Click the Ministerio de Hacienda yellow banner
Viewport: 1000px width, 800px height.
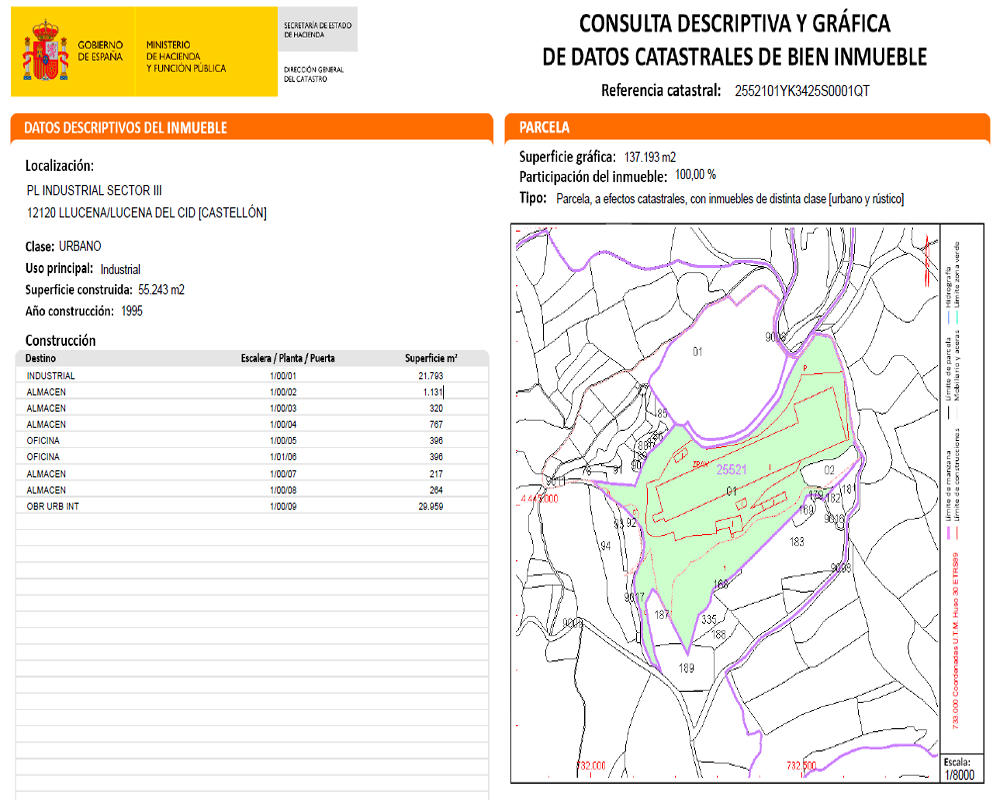click(x=206, y=52)
